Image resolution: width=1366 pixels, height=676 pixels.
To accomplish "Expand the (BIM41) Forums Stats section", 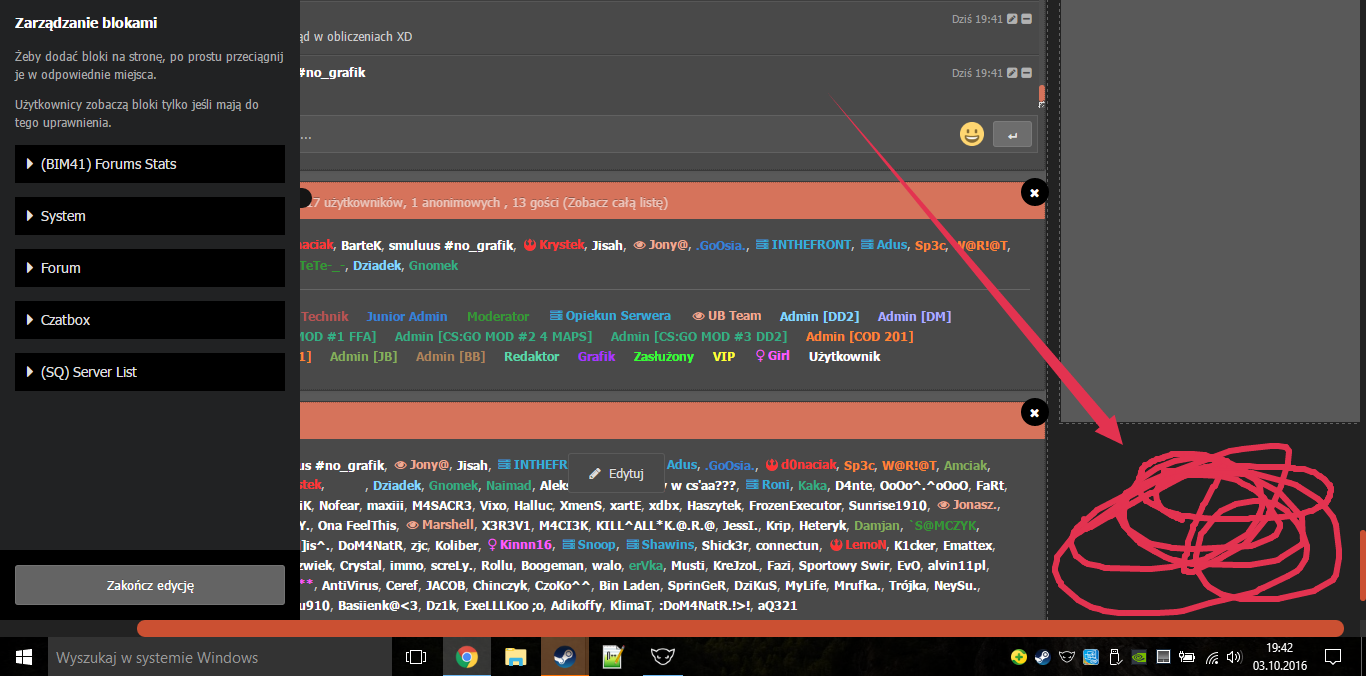I will click(150, 164).
